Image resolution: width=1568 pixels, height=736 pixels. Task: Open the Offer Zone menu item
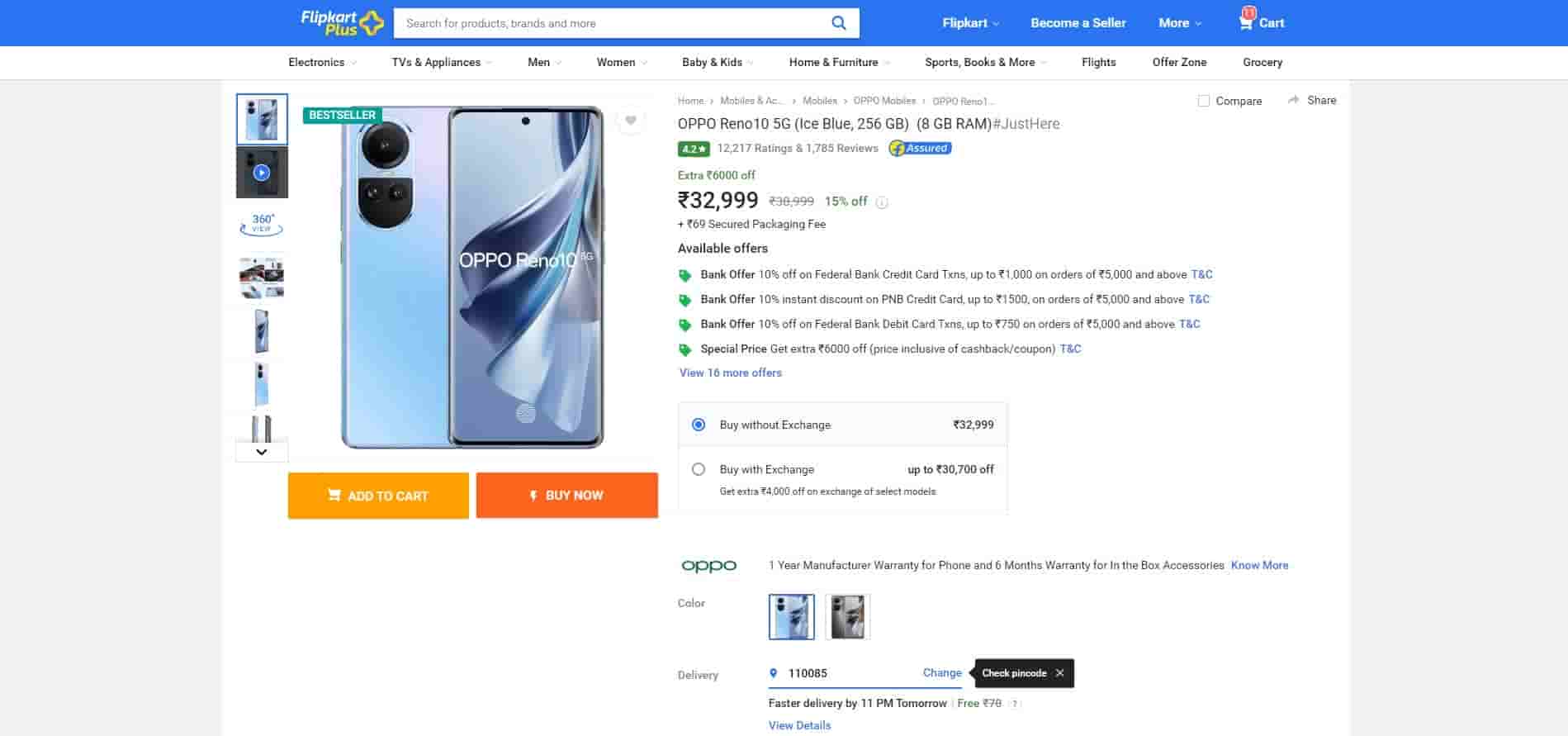point(1179,62)
